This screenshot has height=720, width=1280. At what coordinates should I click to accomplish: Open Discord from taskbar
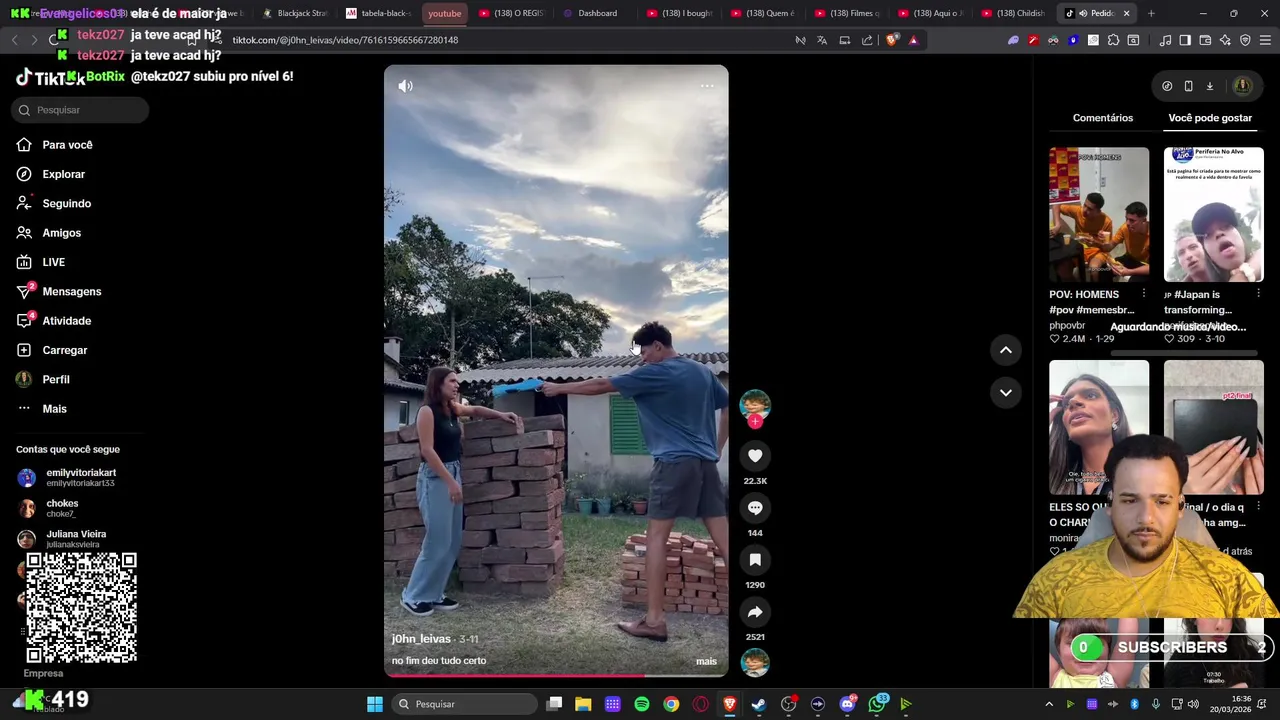coord(848,704)
